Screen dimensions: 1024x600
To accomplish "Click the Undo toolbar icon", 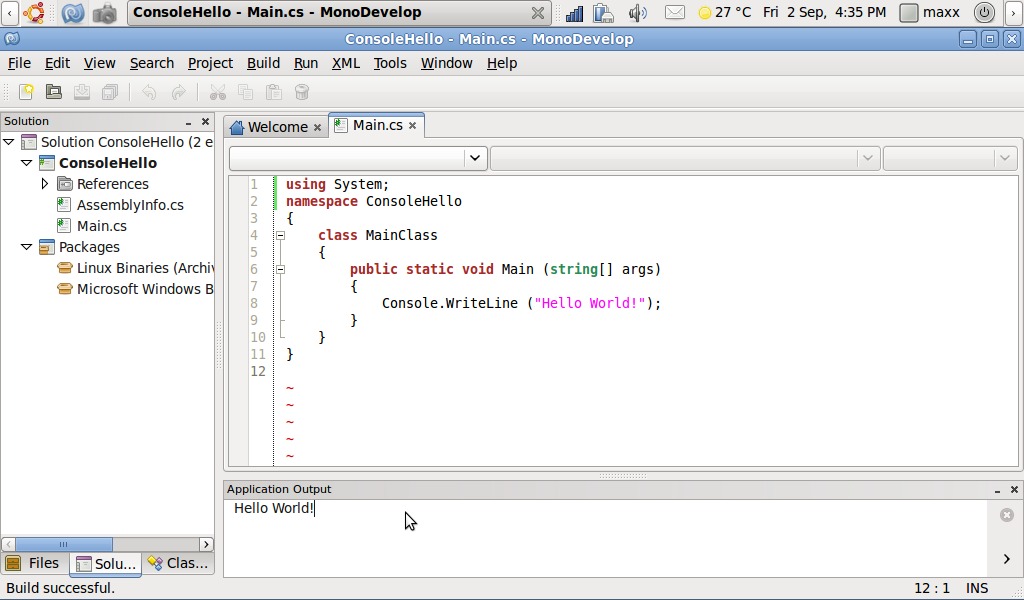I will 149,92.
